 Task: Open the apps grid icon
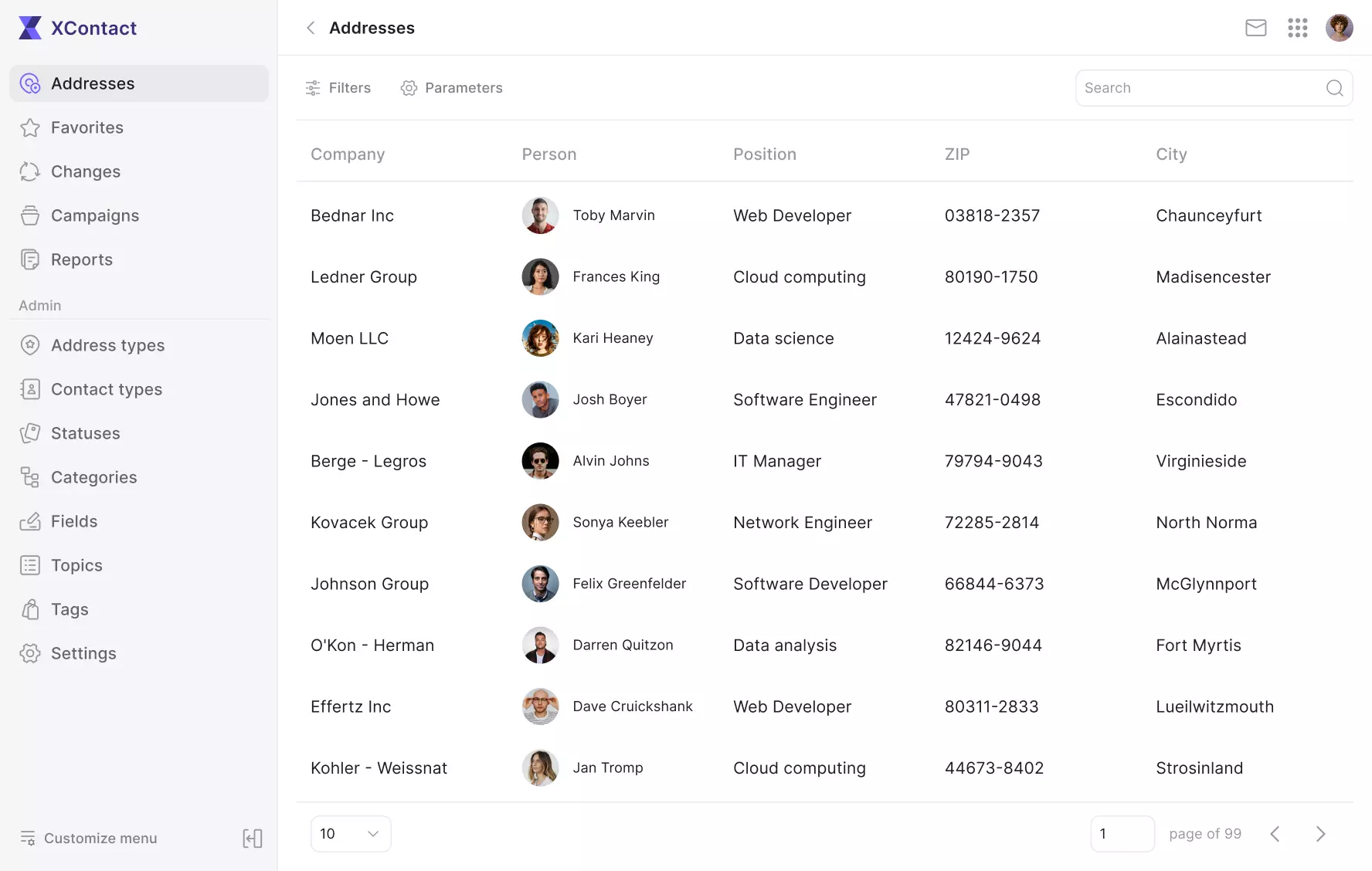(x=1298, y=28)
